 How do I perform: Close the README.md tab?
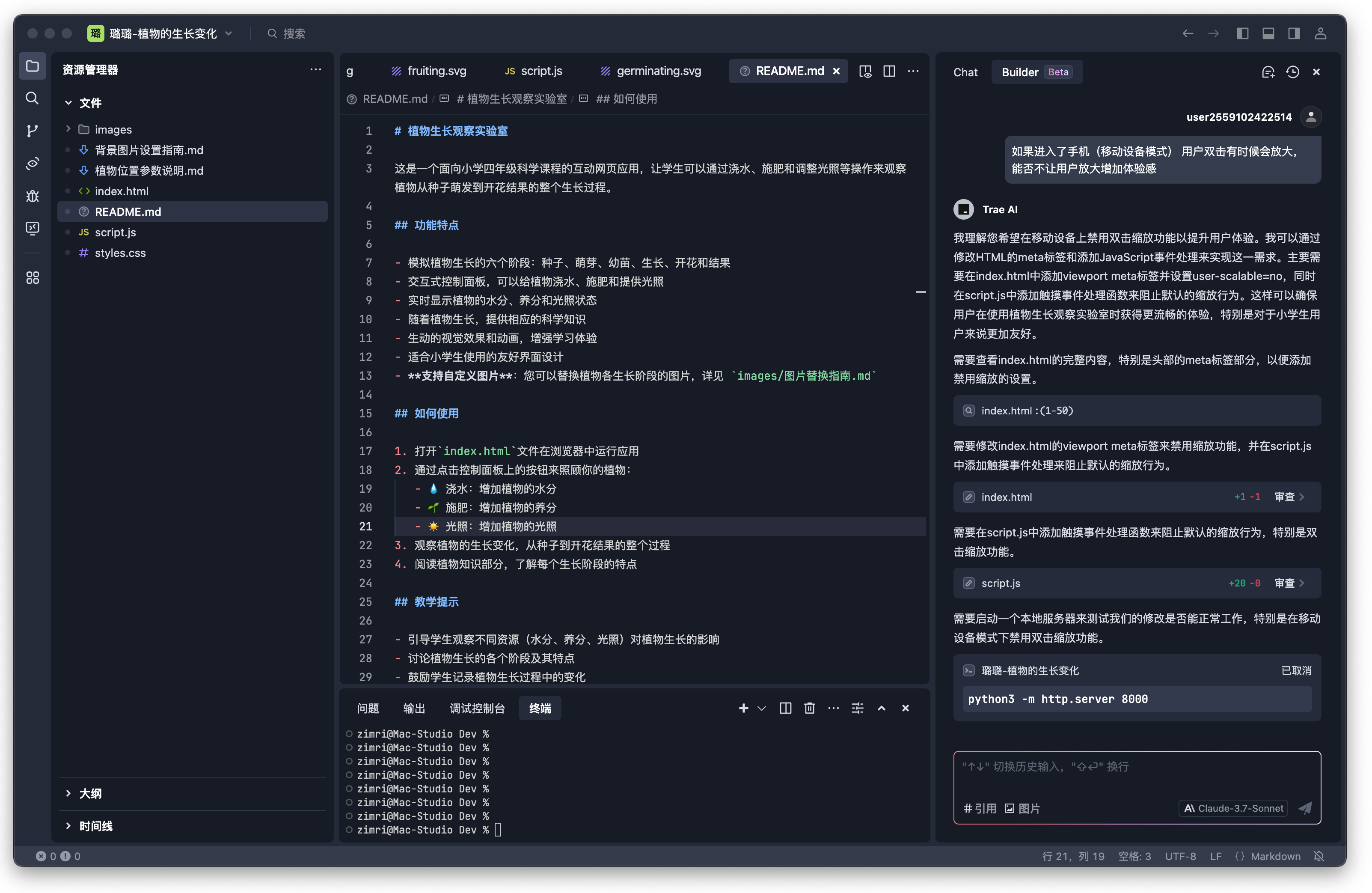[x=837, y=71]
